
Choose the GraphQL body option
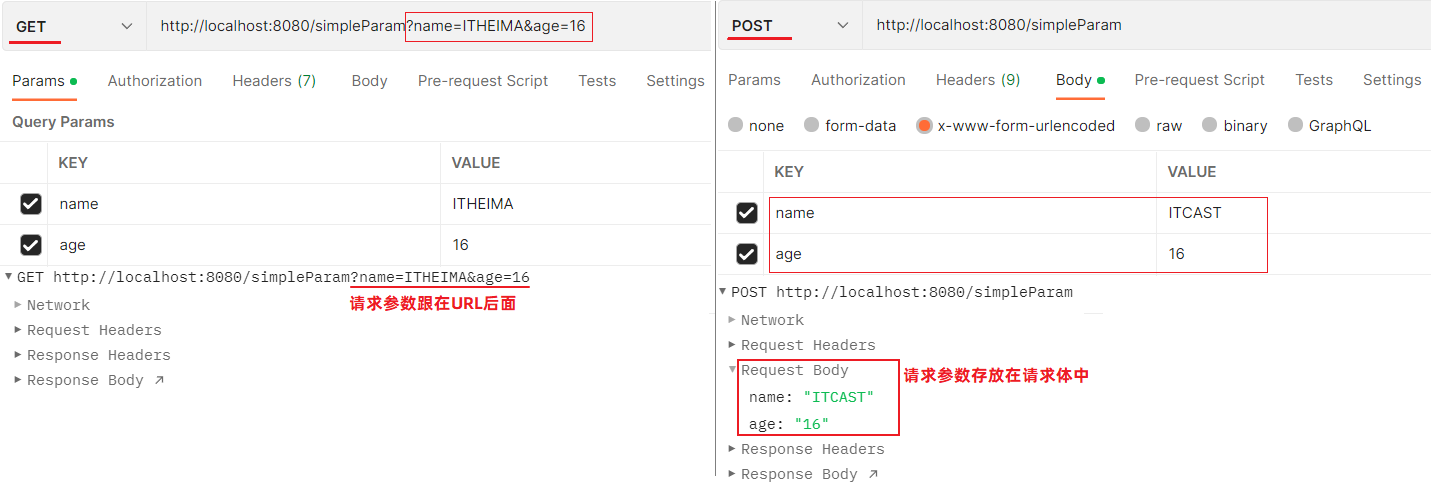(x=1296, y=126)
